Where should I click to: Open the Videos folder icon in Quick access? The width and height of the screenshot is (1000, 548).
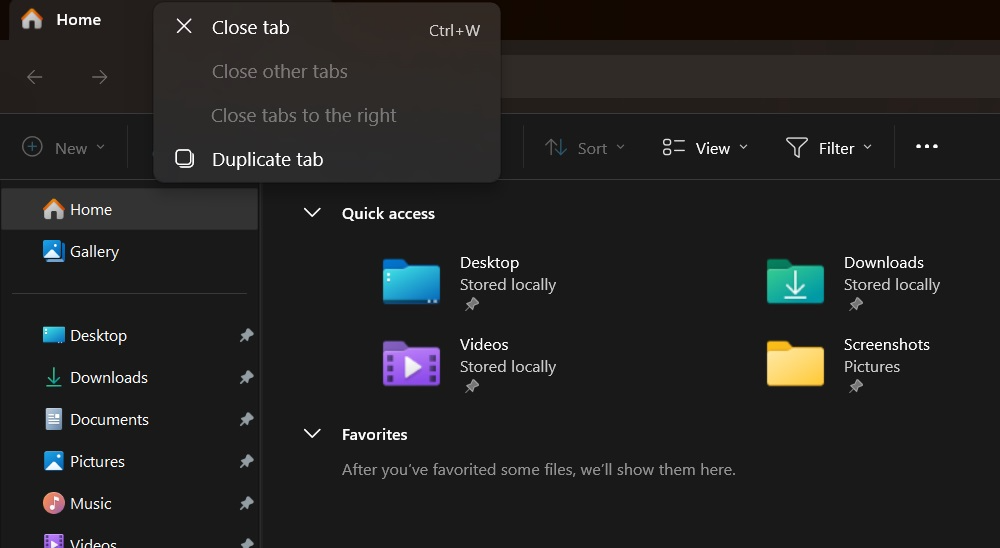click(x=411, y=363)
